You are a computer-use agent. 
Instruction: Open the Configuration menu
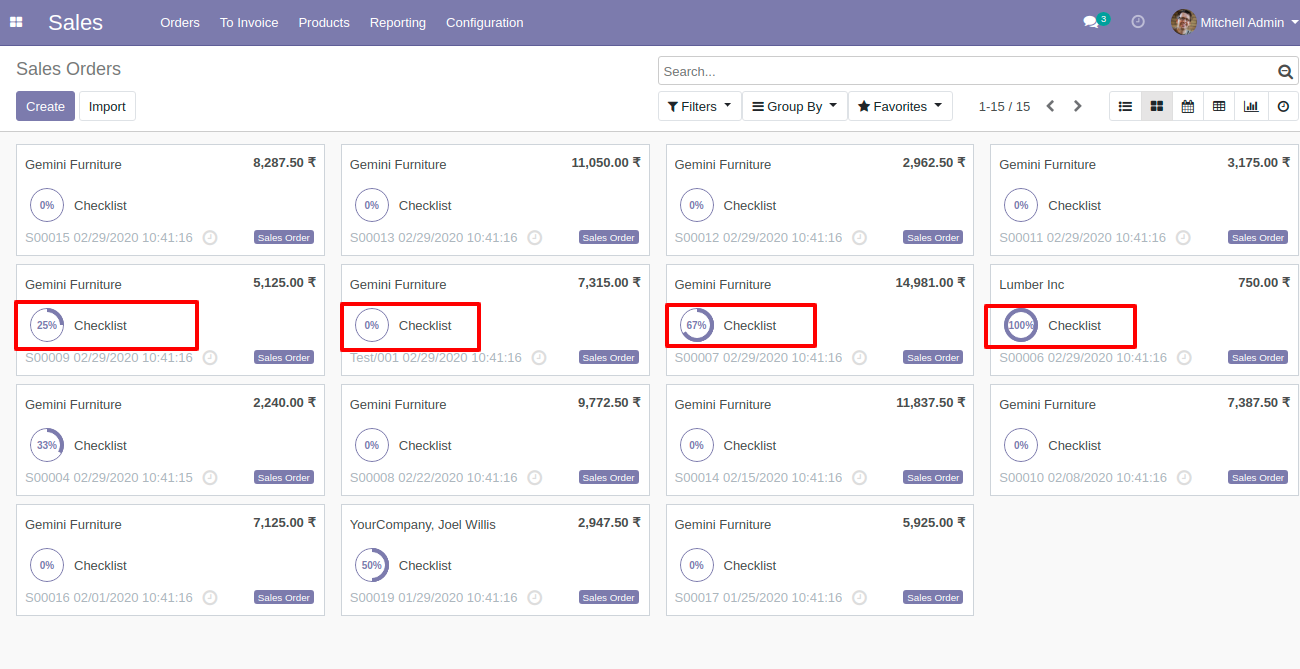(x=484, y=22)
